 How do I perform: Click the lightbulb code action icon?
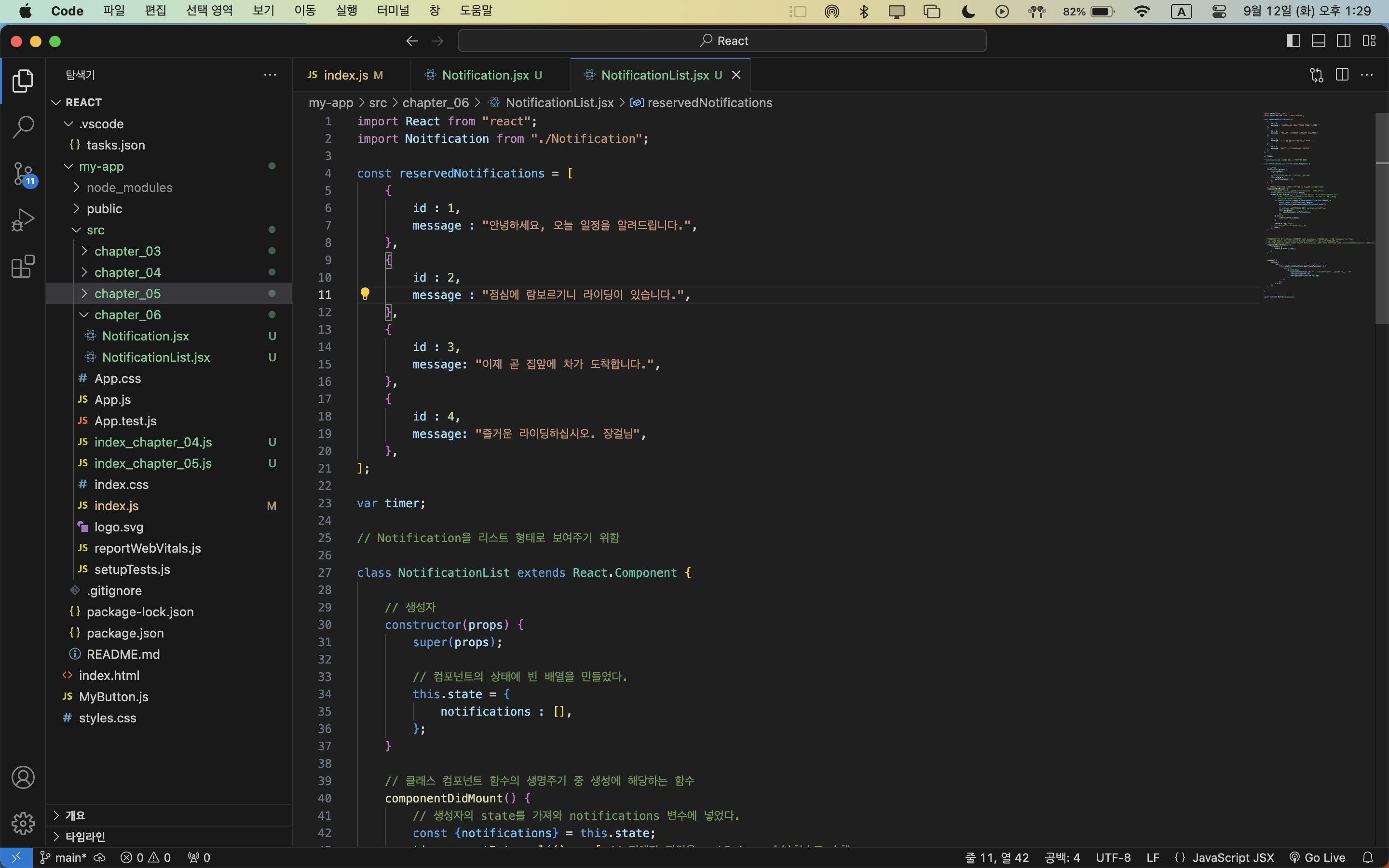365,294
